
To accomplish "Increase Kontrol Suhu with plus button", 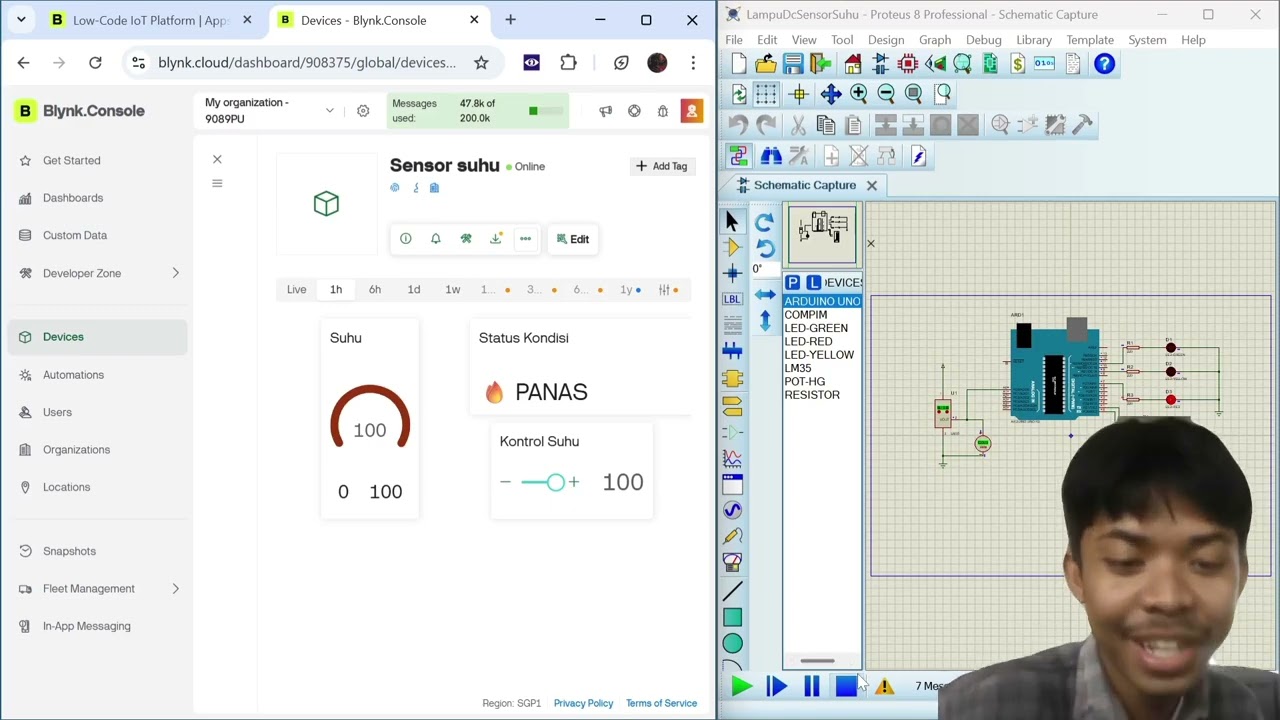I will point(573,482).
